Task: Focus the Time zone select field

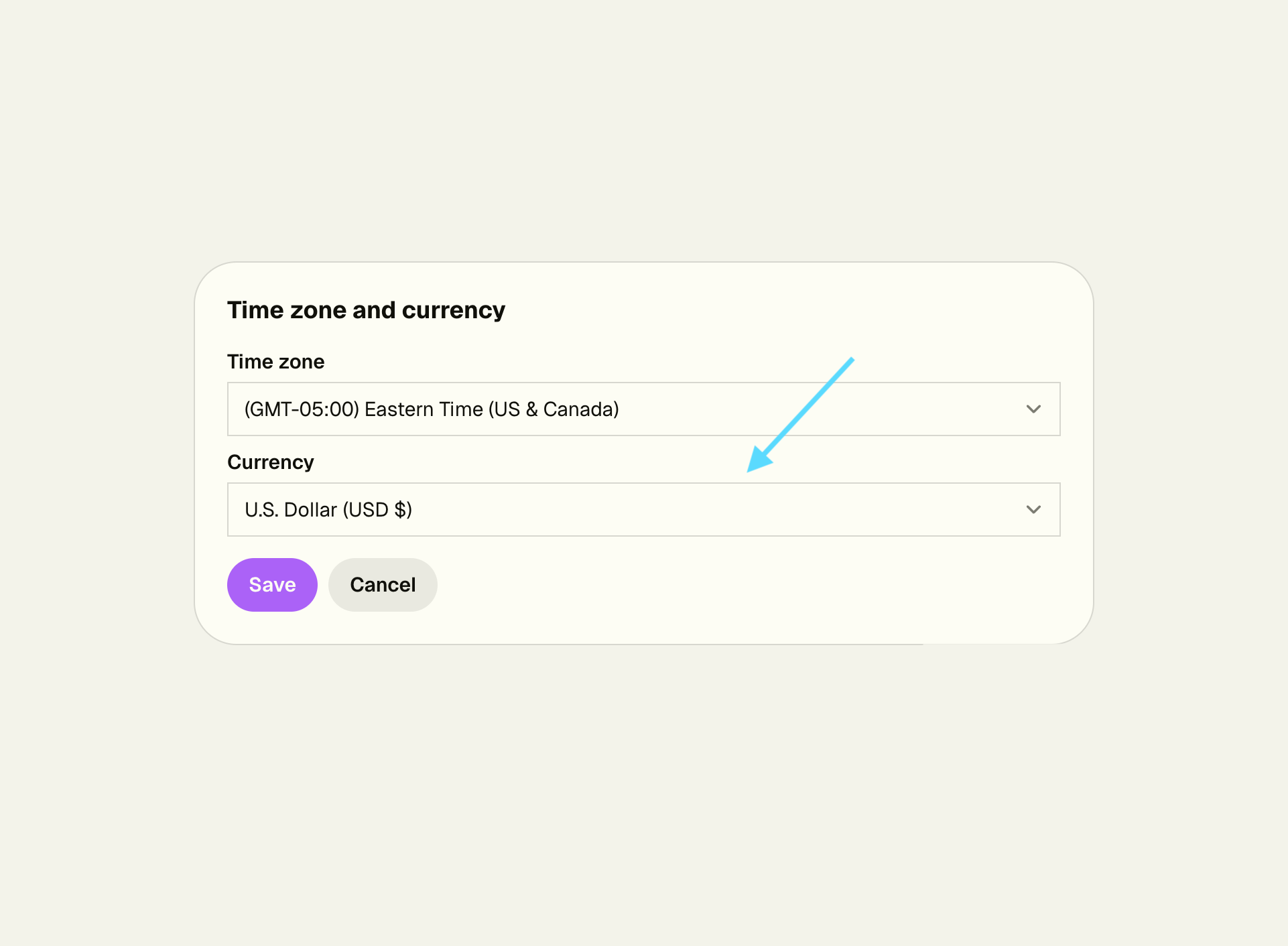Action: click(643, 409)
